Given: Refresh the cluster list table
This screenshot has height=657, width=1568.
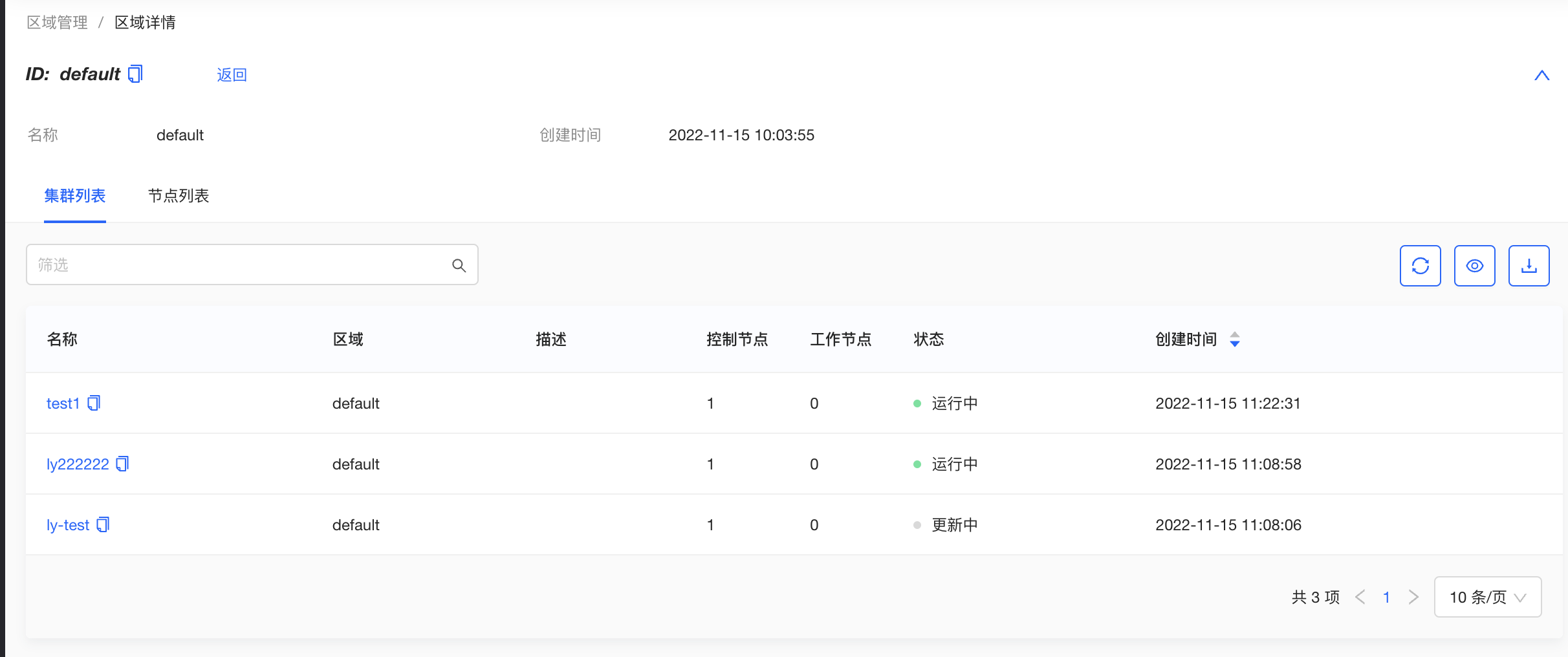Looking at the screenshot, I should [1420, 266].
